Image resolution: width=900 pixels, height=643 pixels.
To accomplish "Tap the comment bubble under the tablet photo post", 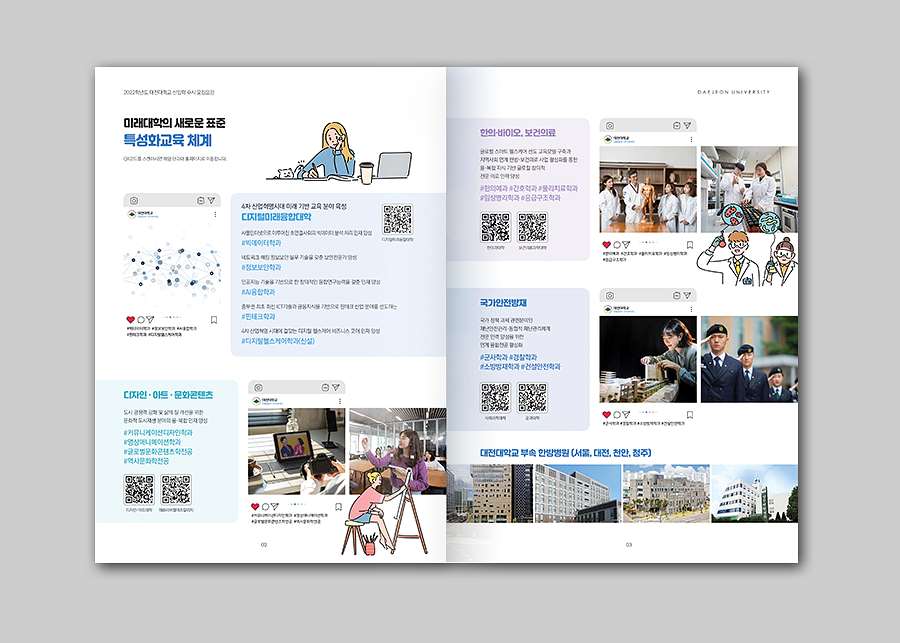I will tap(265, 506).
